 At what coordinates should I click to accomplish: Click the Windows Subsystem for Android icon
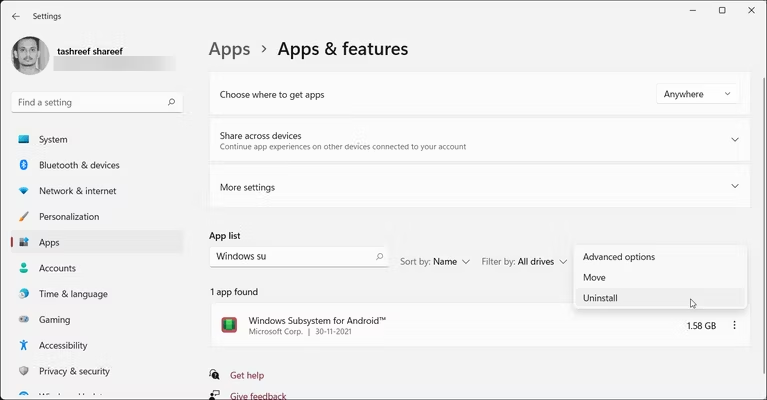(229, 325)
